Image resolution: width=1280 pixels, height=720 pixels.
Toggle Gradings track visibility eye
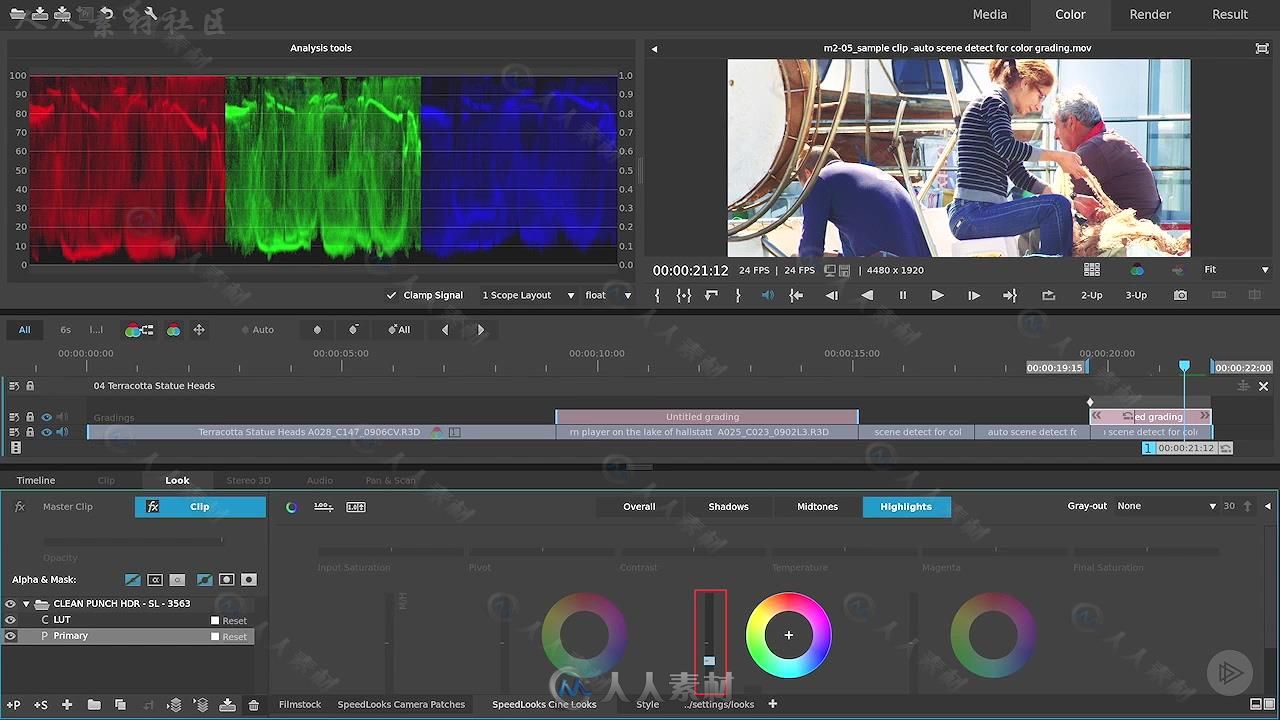(x=46, y=417)
